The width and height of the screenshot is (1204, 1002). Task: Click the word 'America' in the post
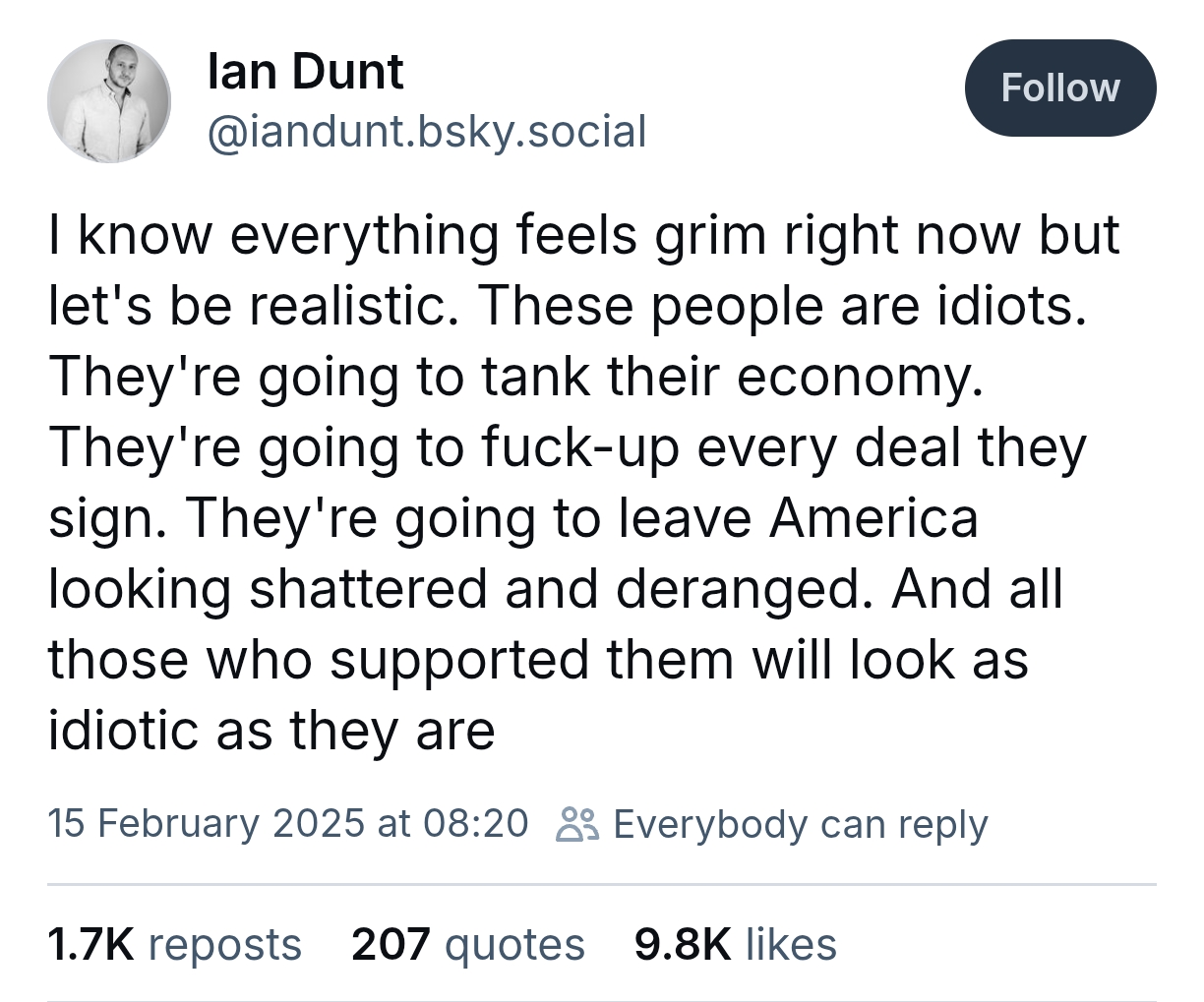pyautogui.click(x=873, y=518)
